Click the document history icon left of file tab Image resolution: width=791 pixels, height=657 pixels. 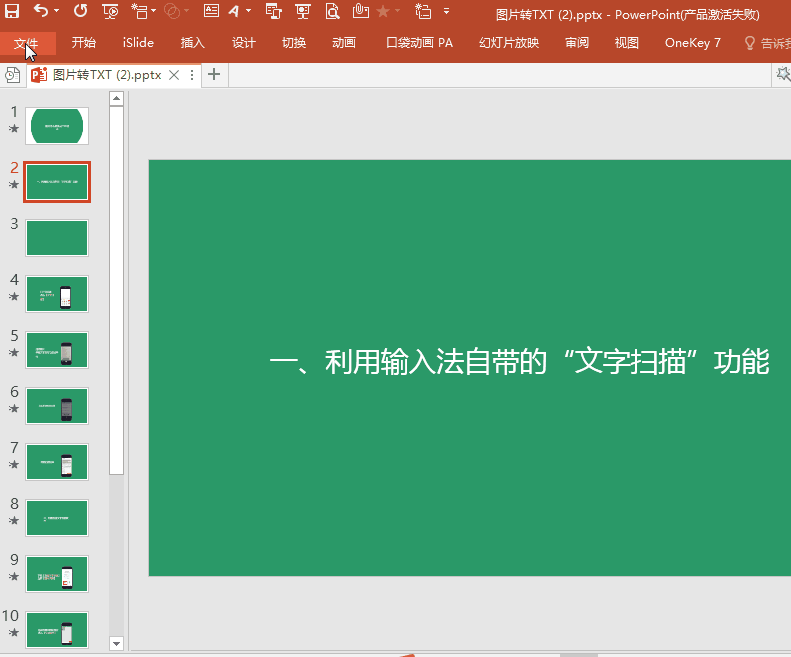(x=13, y=75)
